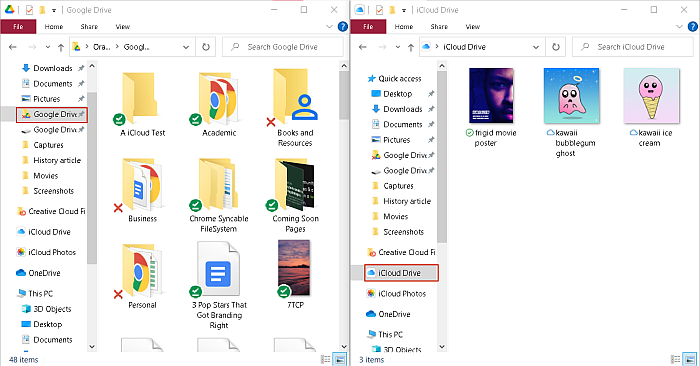Refresh the iCloud Drive folder view
700x366 pixels.
click(556, 47)
